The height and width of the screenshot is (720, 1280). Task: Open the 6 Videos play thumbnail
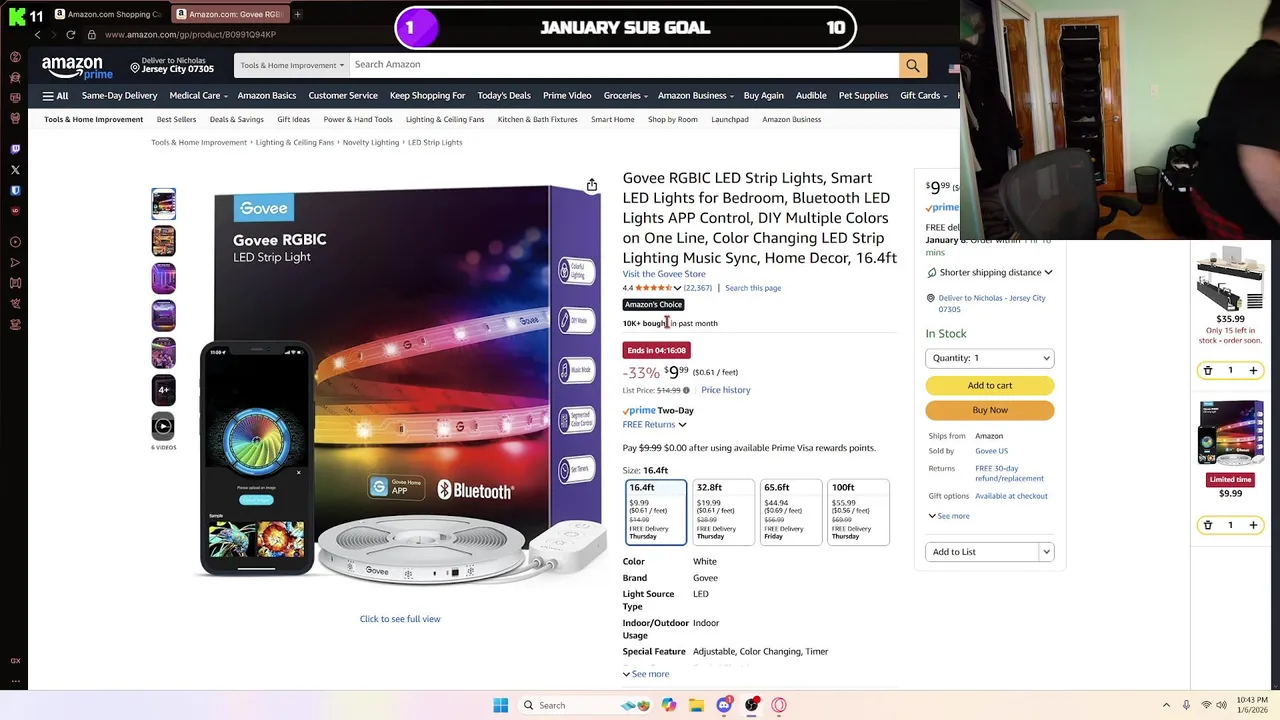pyautogui.click(x=163, y=427)
